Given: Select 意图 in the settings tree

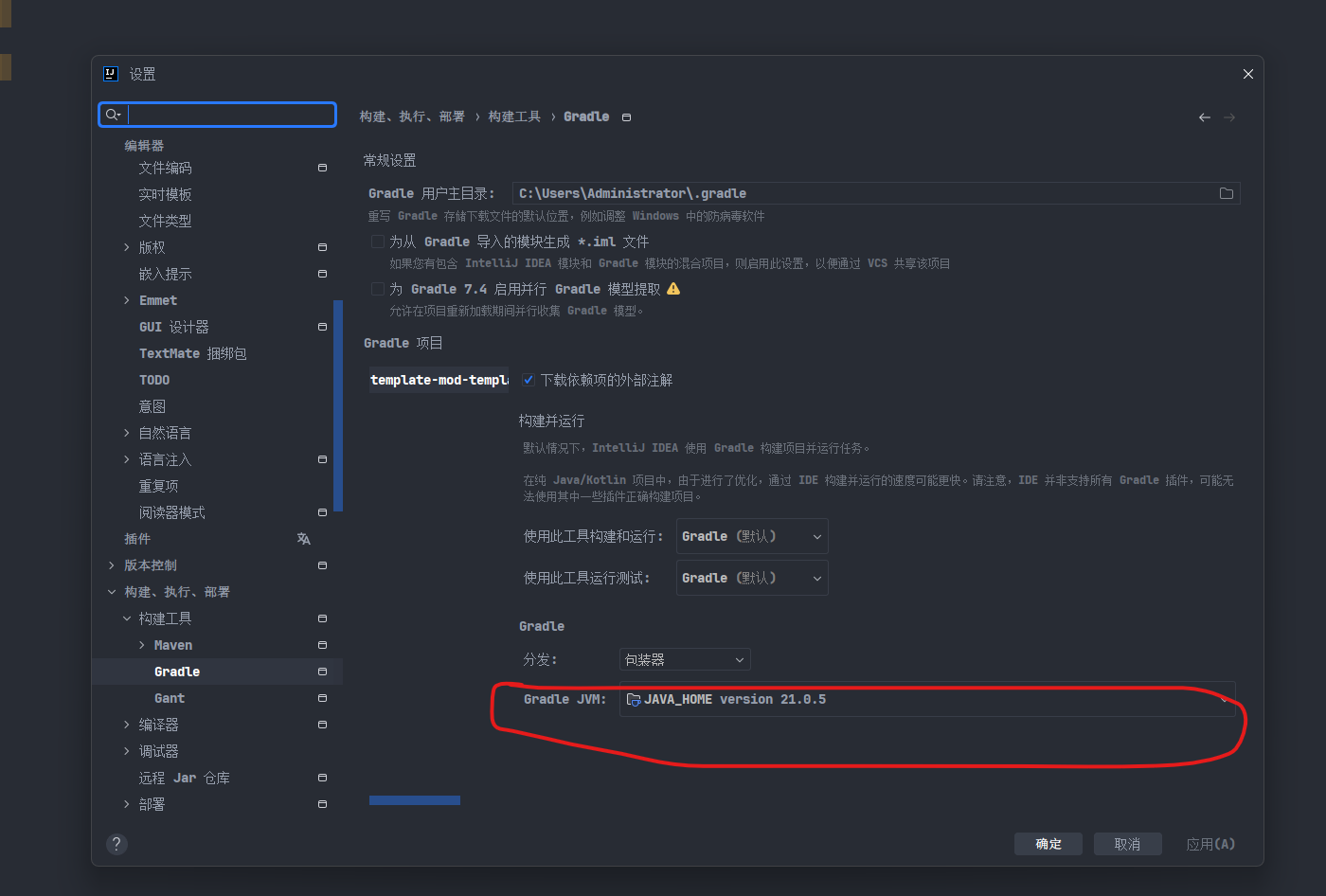Looking at the screenshot, I should 152,406.
